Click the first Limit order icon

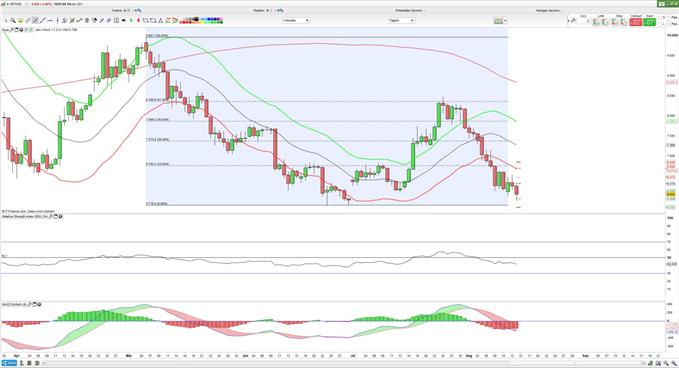595,22
